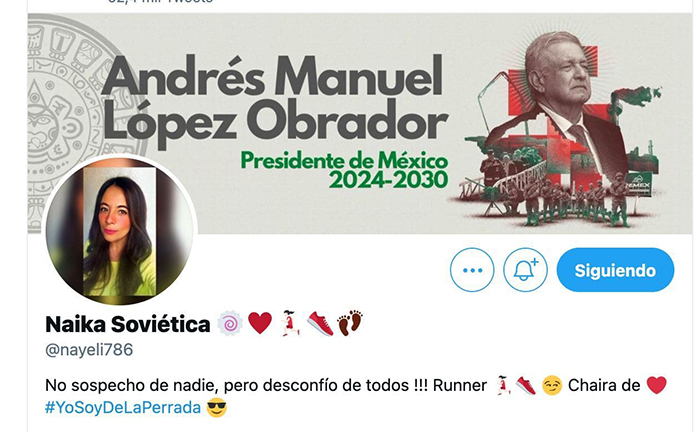
Task: Click the Naika Soviética display name
Action: 128,324
